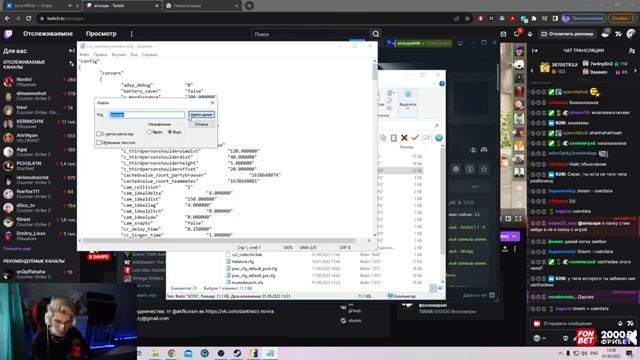
Task: Click the Twitch search input field
Action: (x=311, y=34)
